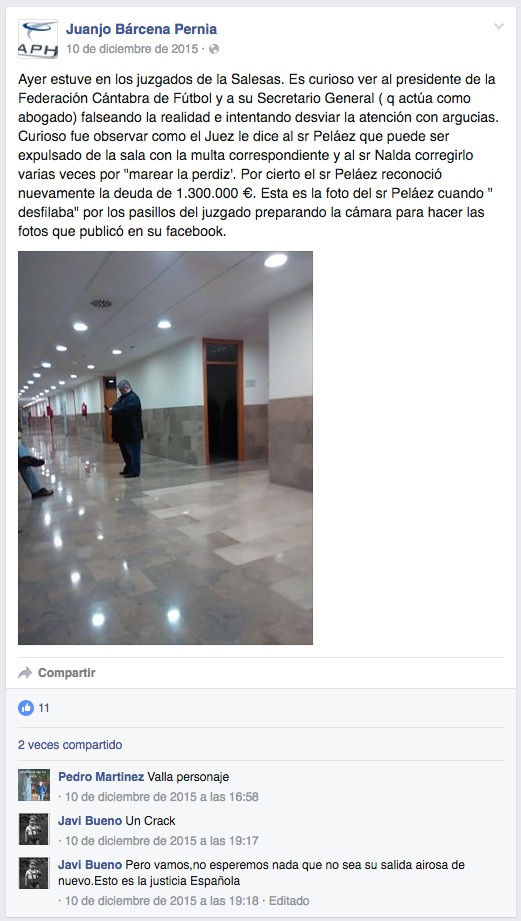This screenshot has width=521, height=921.
Task: Open timestamp of Pedro Martinez's comment 16:58
Action: (162, 797)
